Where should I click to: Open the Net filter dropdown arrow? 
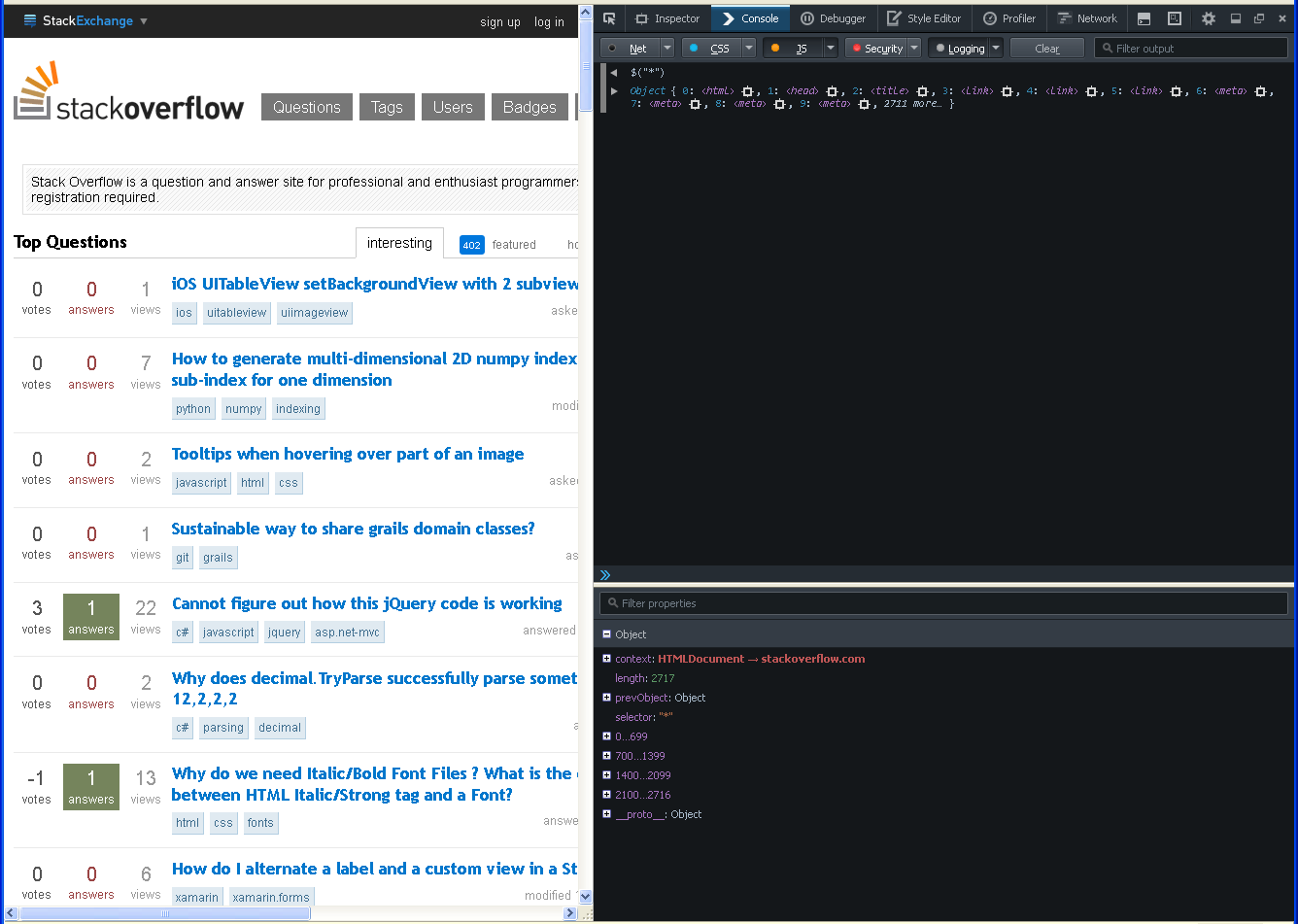tap(666, 48)
